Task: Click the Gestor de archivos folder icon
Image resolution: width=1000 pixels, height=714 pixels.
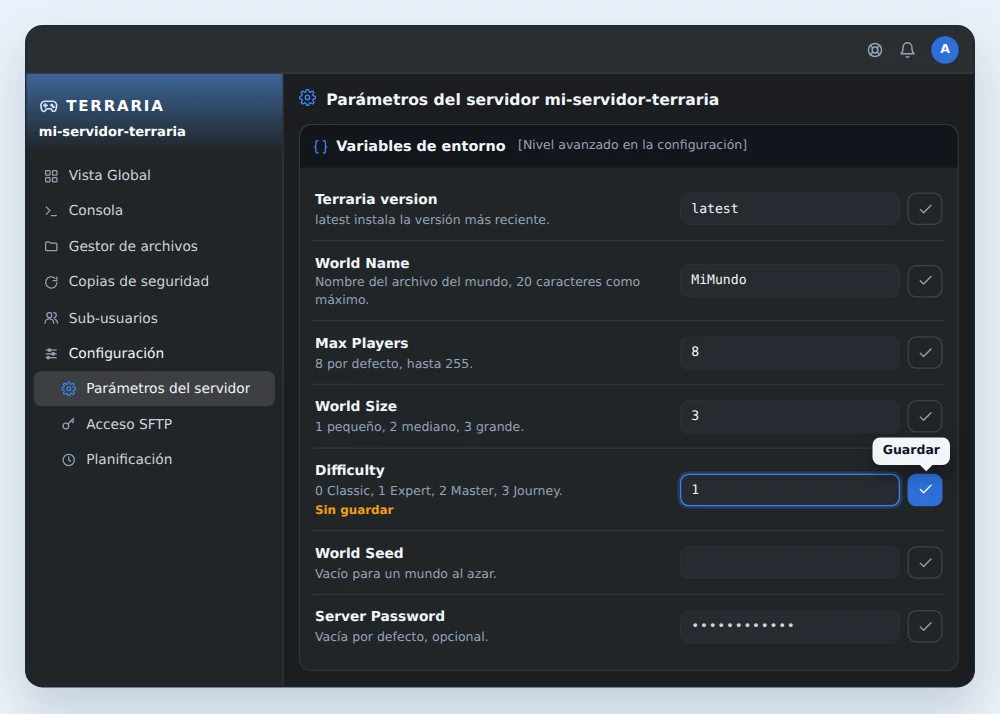Action: (51, 246)
